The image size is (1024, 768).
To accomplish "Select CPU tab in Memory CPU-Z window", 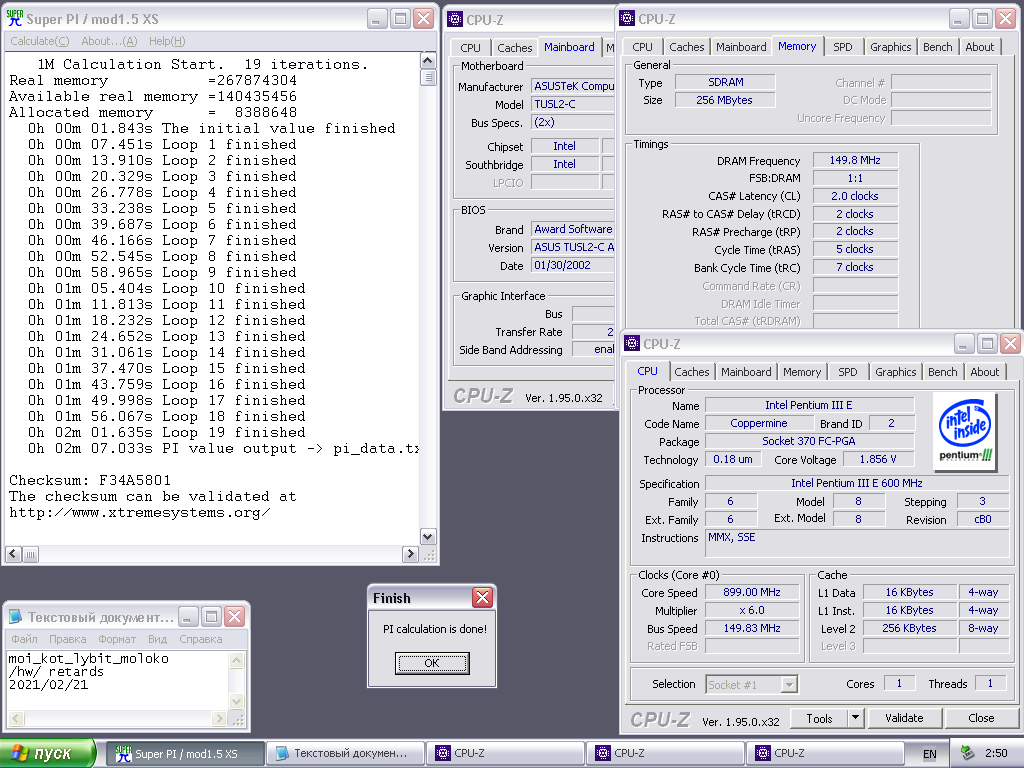I will [x=642, y=47].
